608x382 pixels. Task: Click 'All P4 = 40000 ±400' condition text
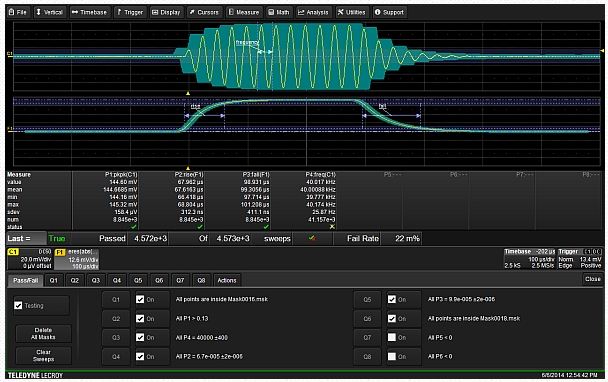point(202,338)
